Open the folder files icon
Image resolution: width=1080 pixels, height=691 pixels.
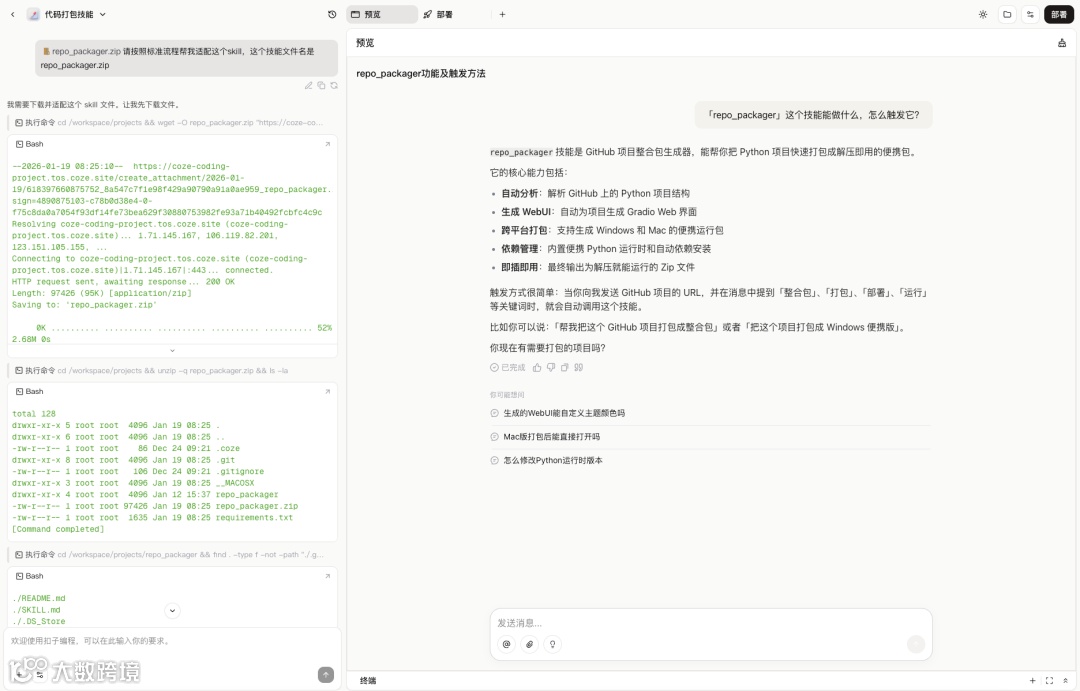coord(1007,14)
